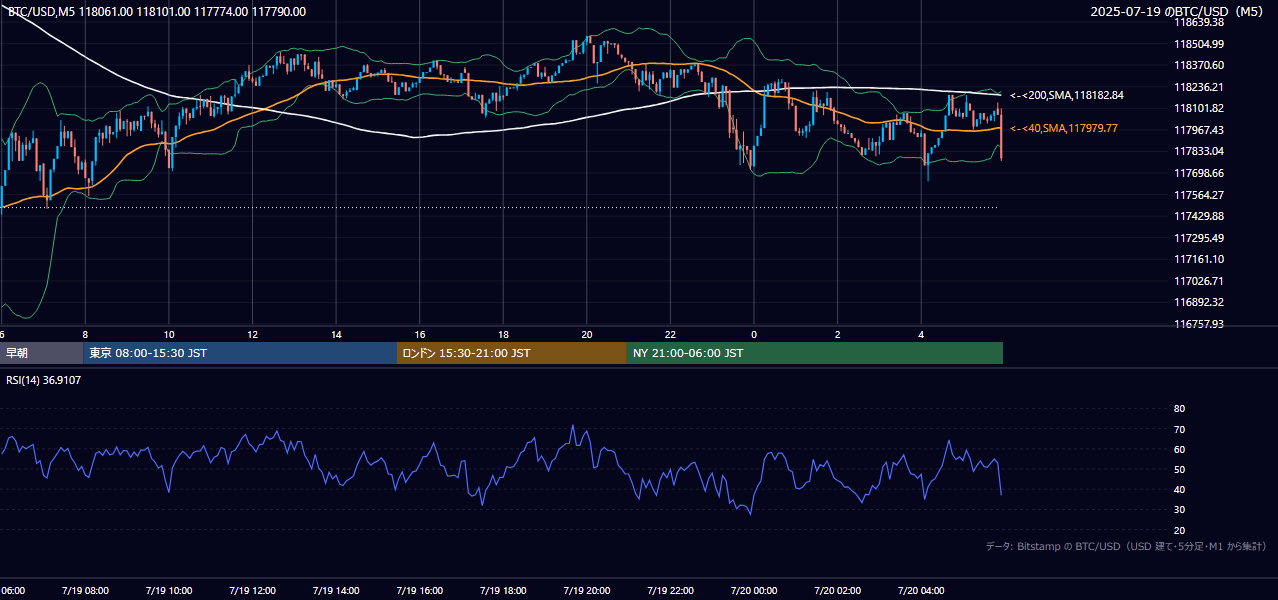Click the 7/19 14:00 time axis label

[x=336, y=590]
